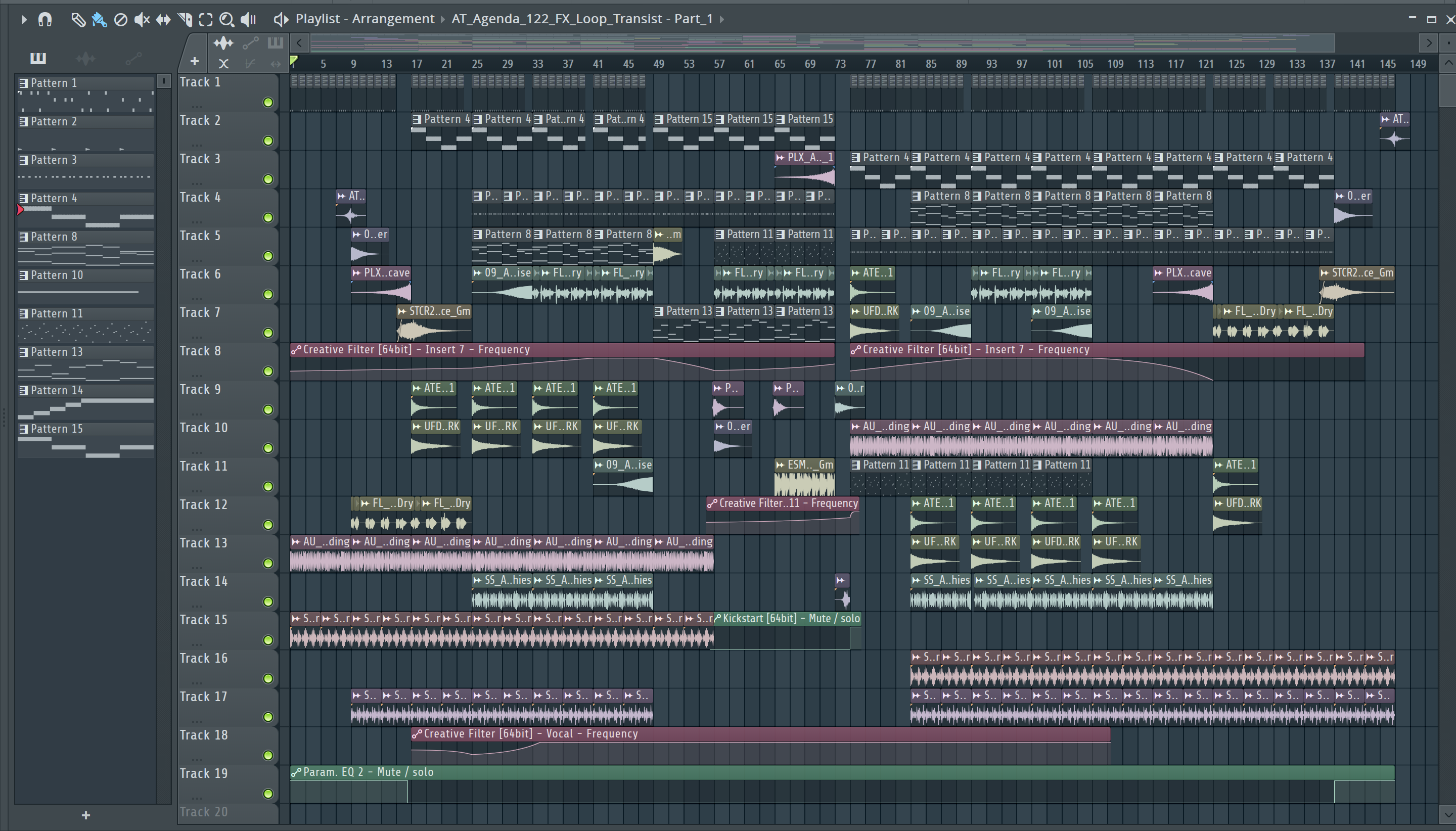
Task: Focus pattern clips in playlist header
Action: (x=276, y=42)
